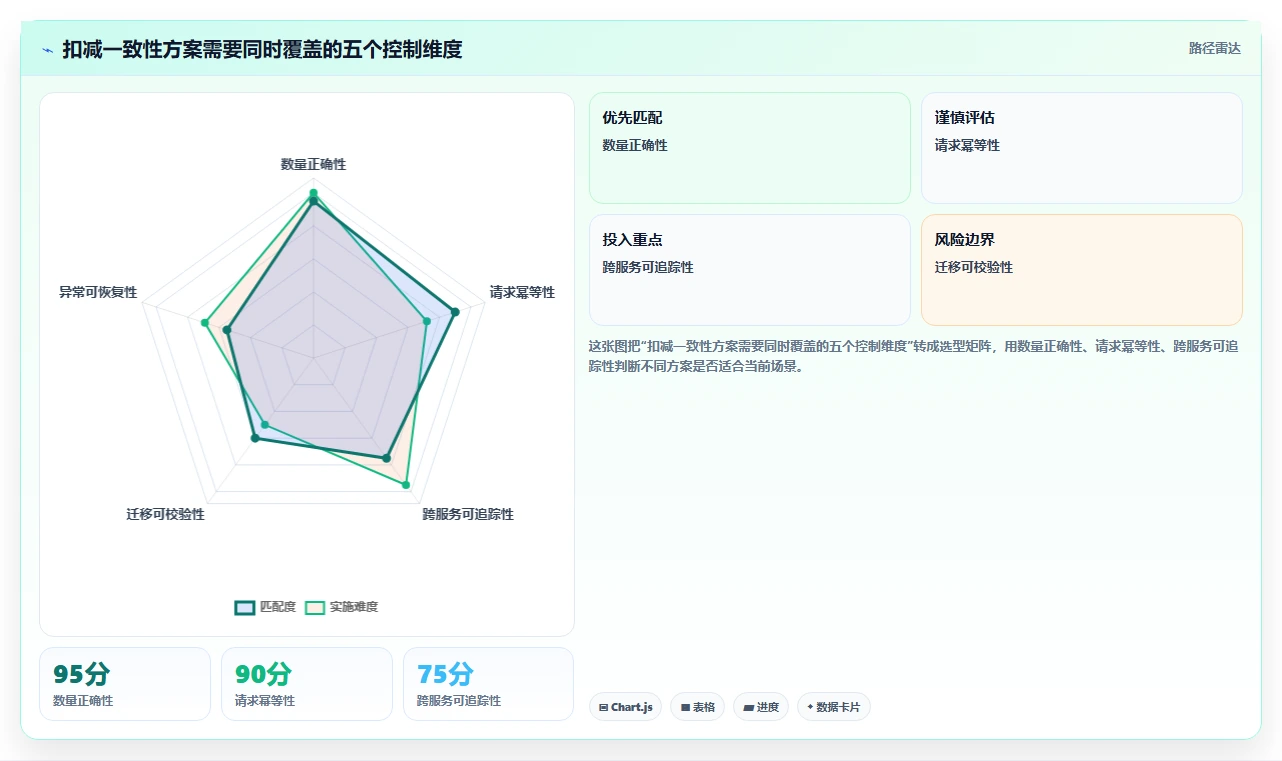Click the 匹配度 data point on 迁移可校验性 axis
This screenshot has height=761, width=1282.
tap(254, 438)
